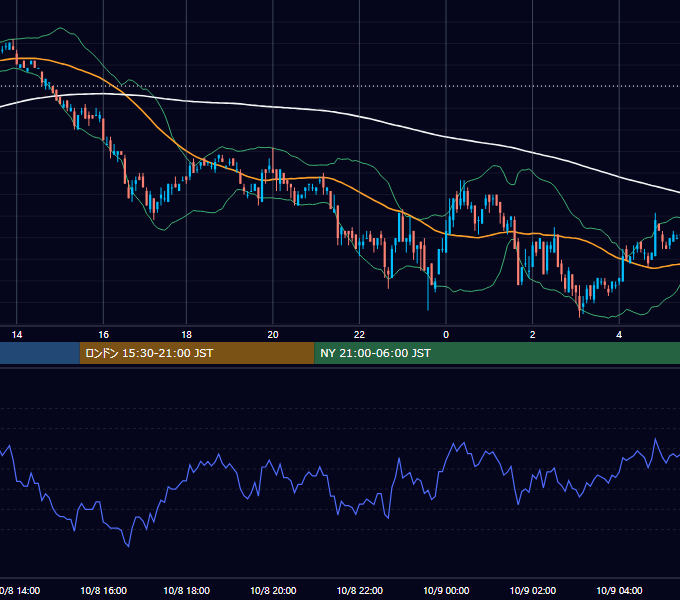Viewport: 680px width, 600px height.
Task: Click the 18 hour axis label
Action: tap(186, 335)
